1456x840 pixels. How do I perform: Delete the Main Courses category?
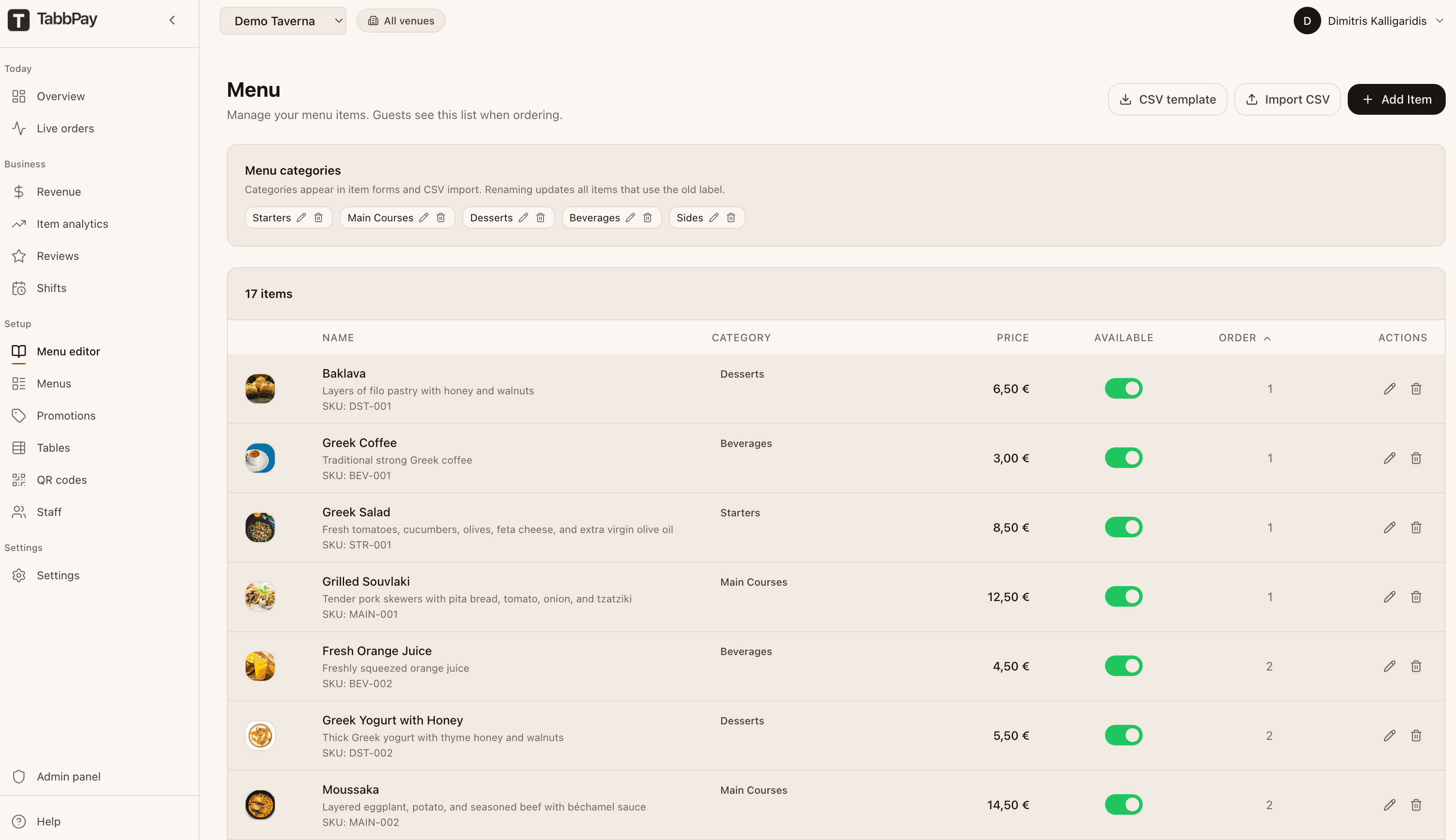(x=441, y=217)
